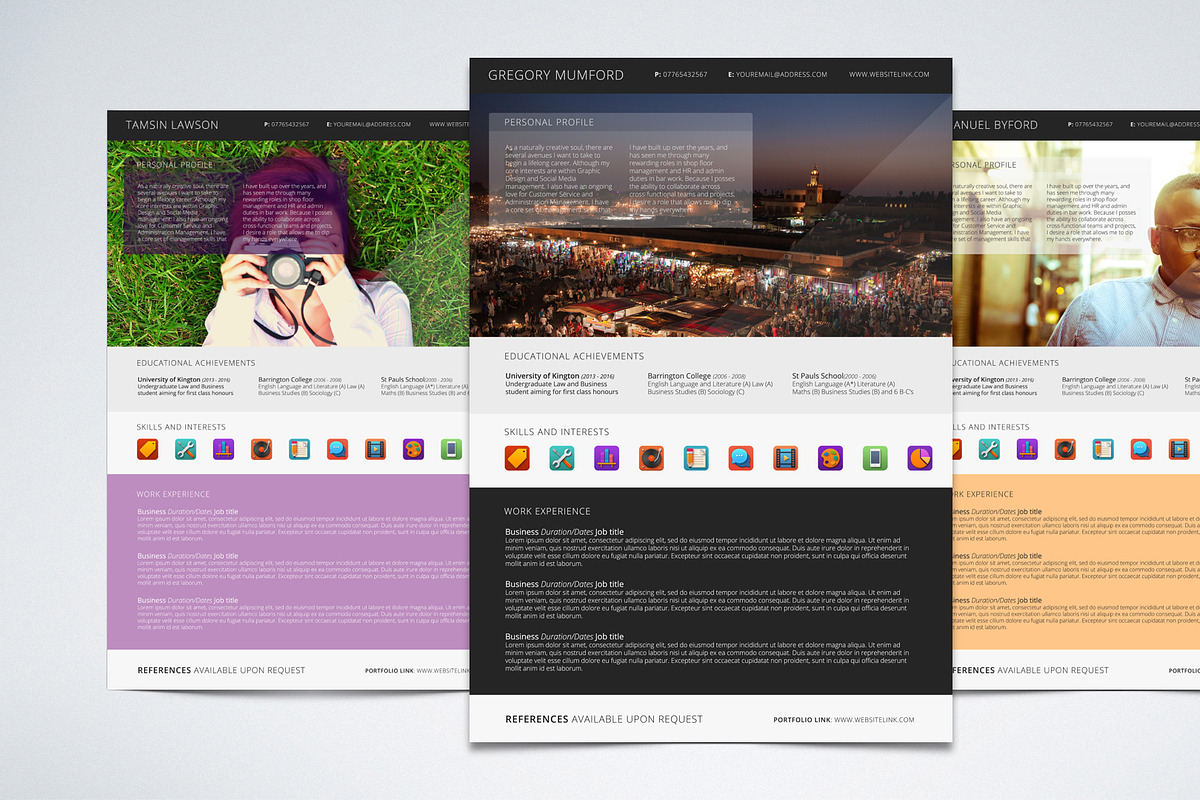
Task: Click the WORK EXPERIENCE heading on Gregory Mumford's resume
Action: (x=548, y=511)
